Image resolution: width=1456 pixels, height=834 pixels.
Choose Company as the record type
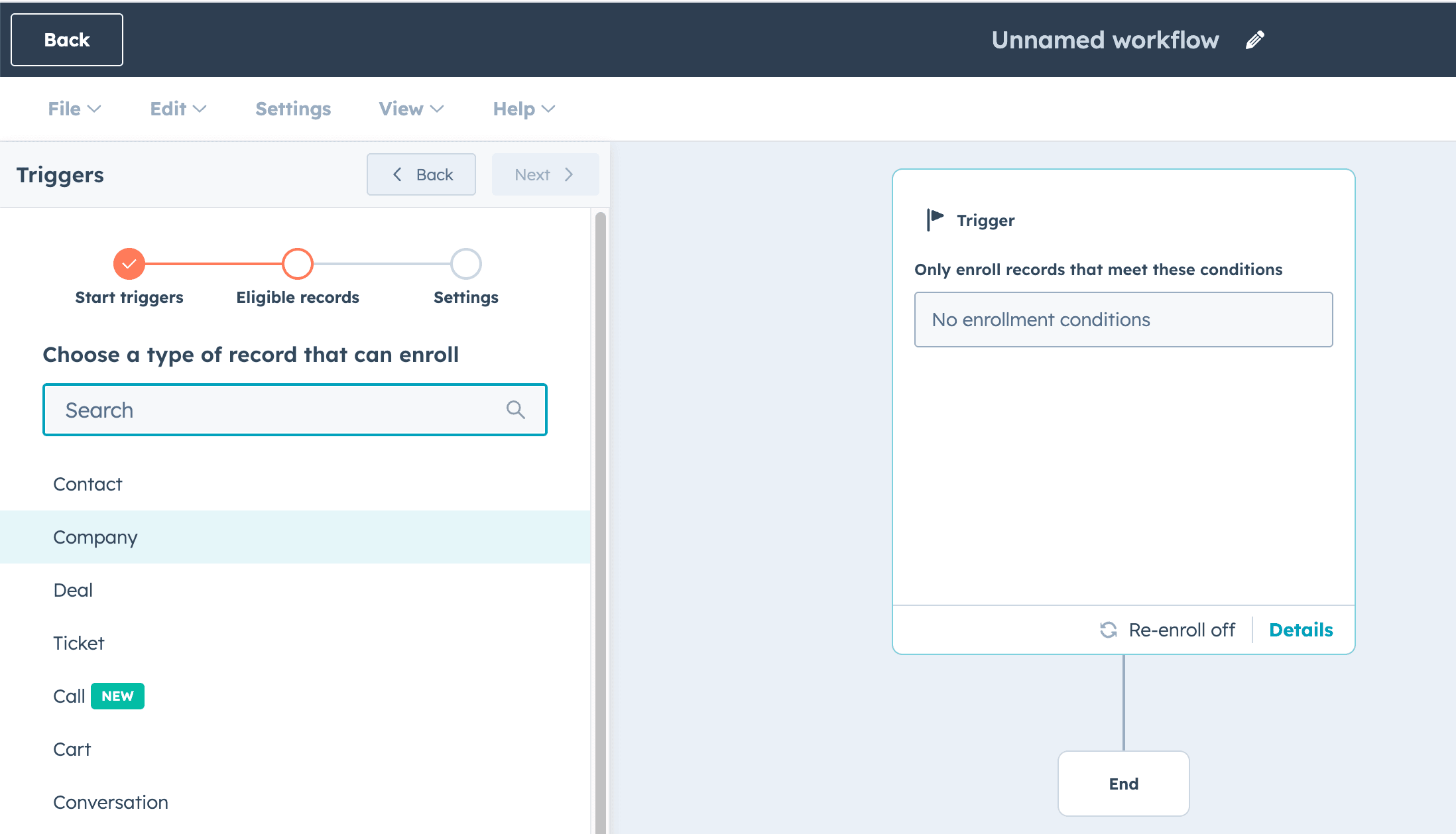(95, 537)
